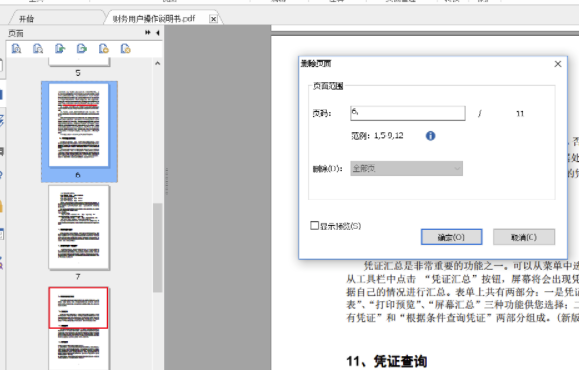Click the double-arrow icon in the pages panel header

tap(148, 32)
